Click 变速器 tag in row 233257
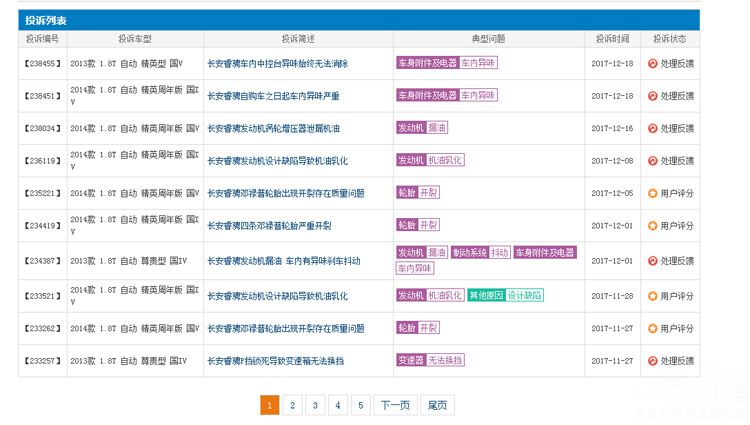The width and height of the screenshot is (750, 425). click(411, 360)
